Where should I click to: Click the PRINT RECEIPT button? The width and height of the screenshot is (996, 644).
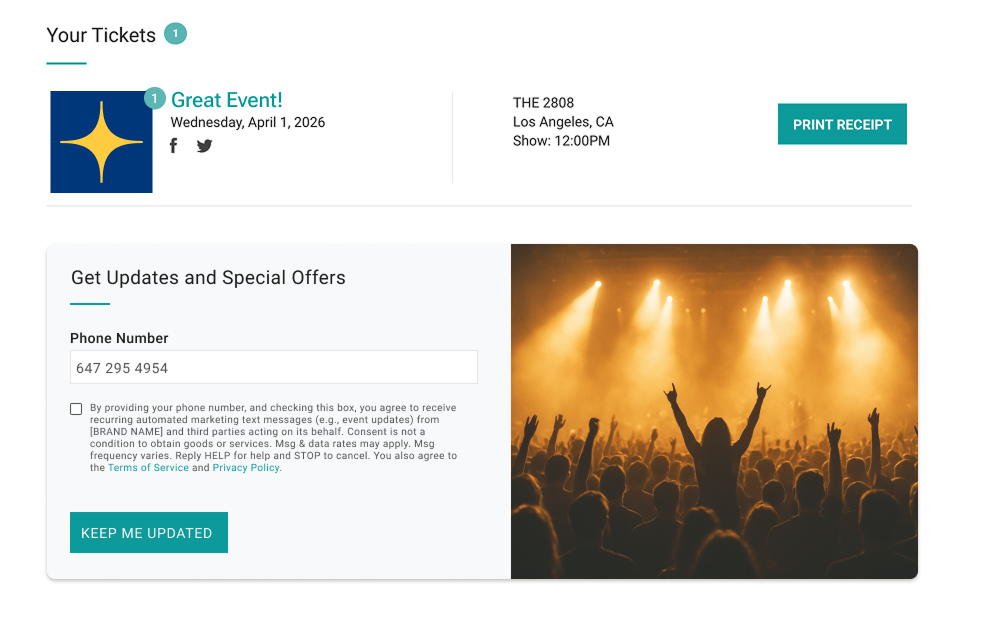click(842, 124)
